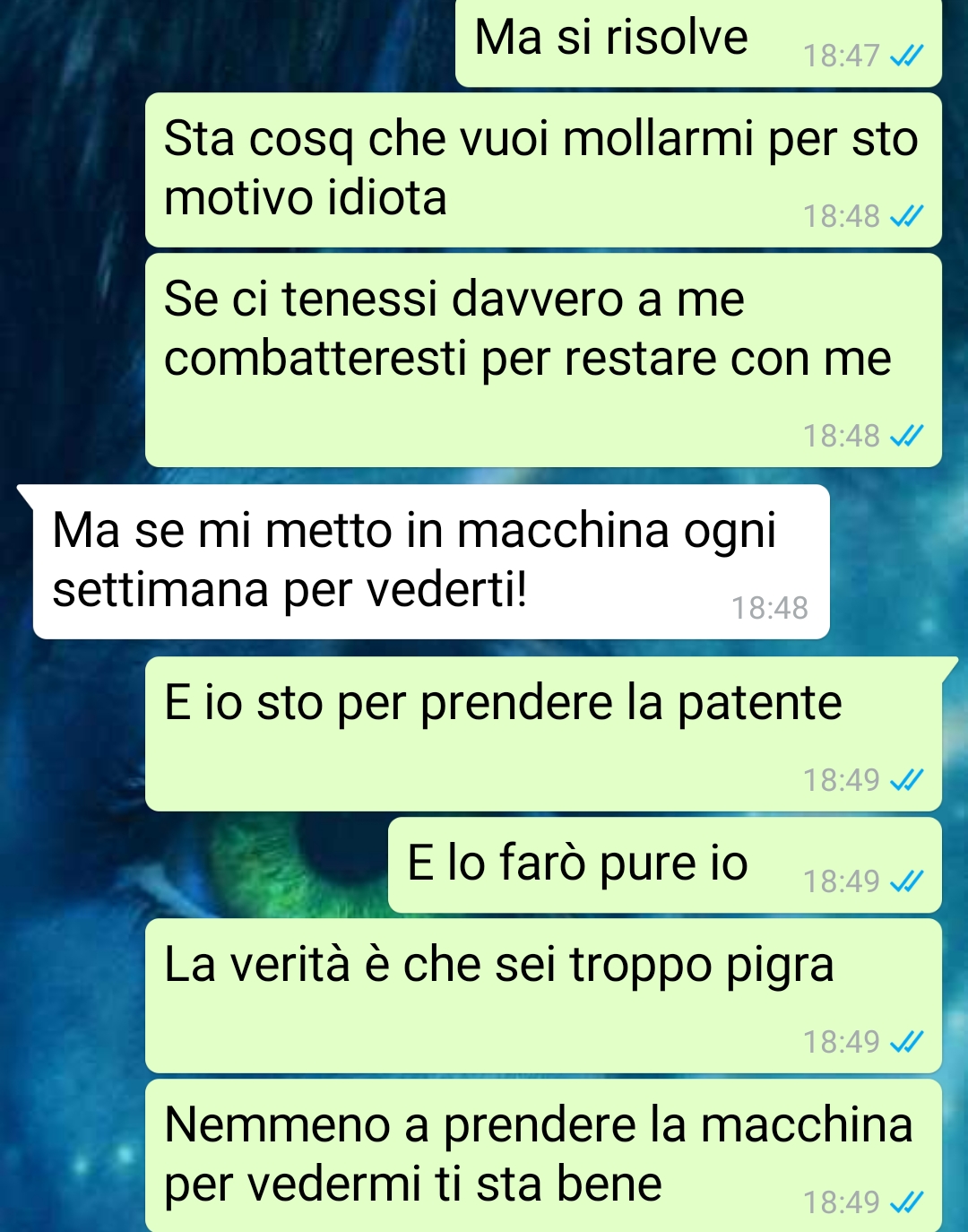The width and height of the screenshot is (968, 1232).
Task: Select the message 'Sta cosq che vuoi mollarmi'
Action: [543, 169]
